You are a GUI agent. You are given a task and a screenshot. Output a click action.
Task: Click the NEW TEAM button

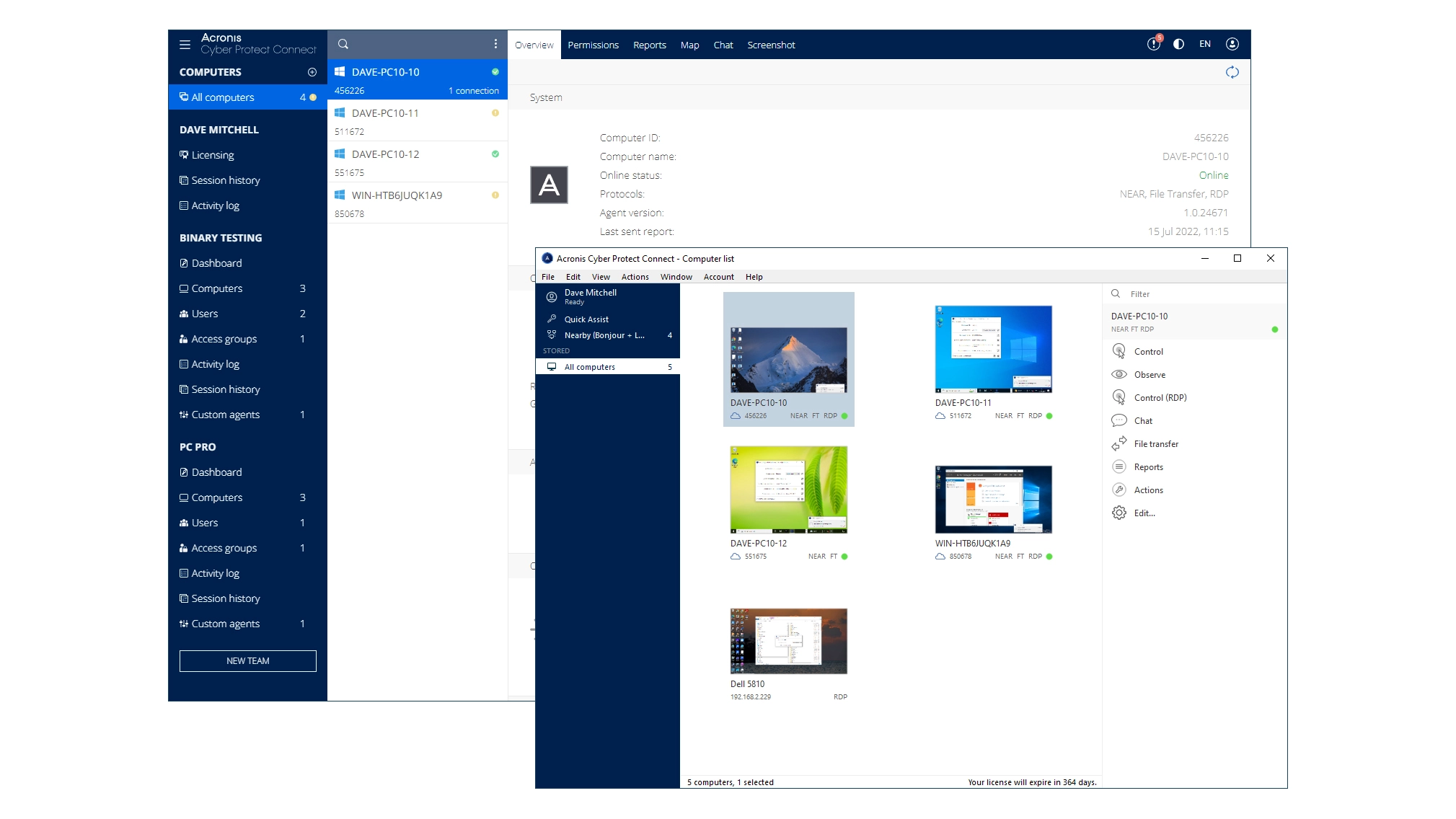click(247, 661)
